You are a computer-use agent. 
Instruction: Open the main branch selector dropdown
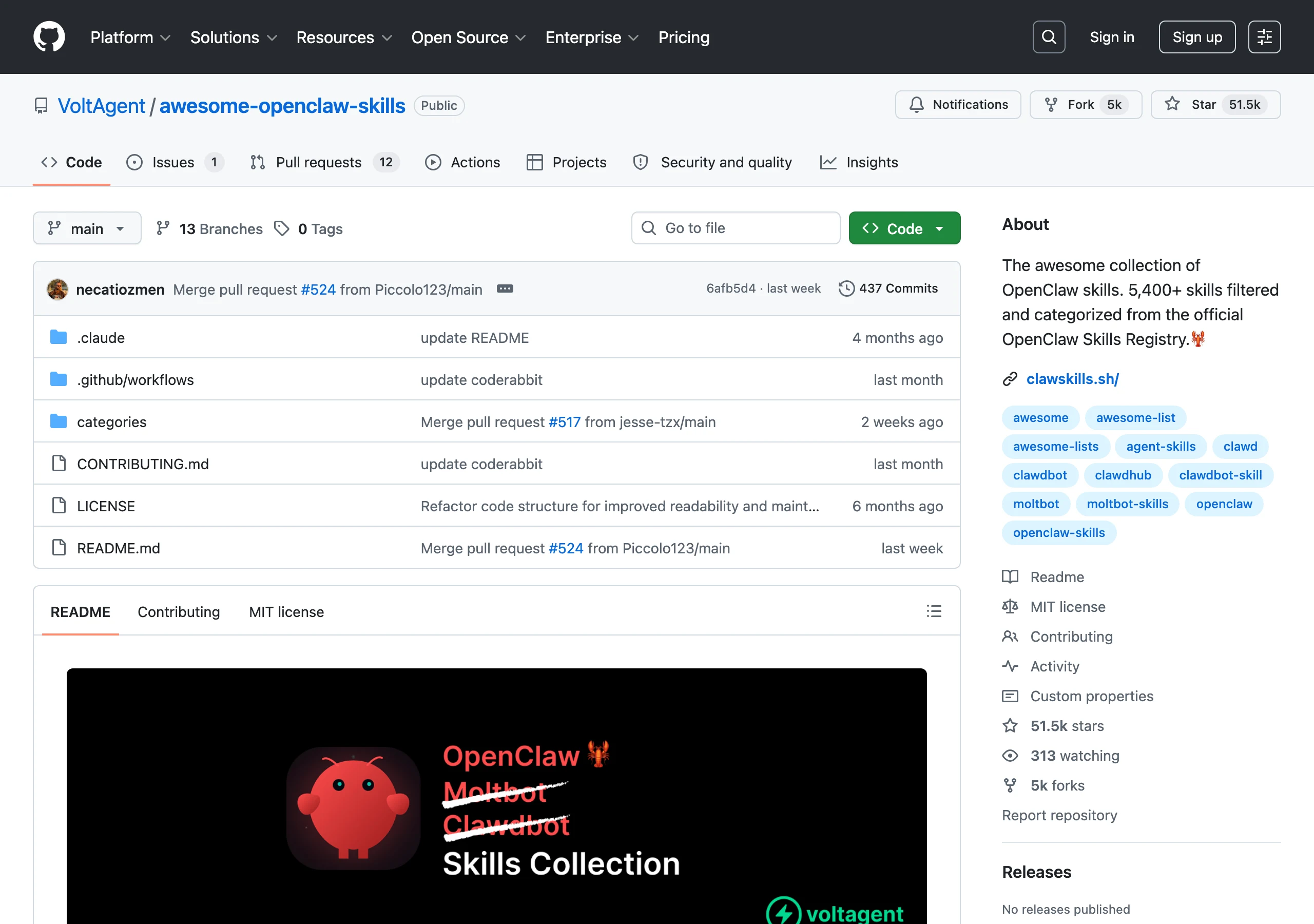tap(87, 228)
